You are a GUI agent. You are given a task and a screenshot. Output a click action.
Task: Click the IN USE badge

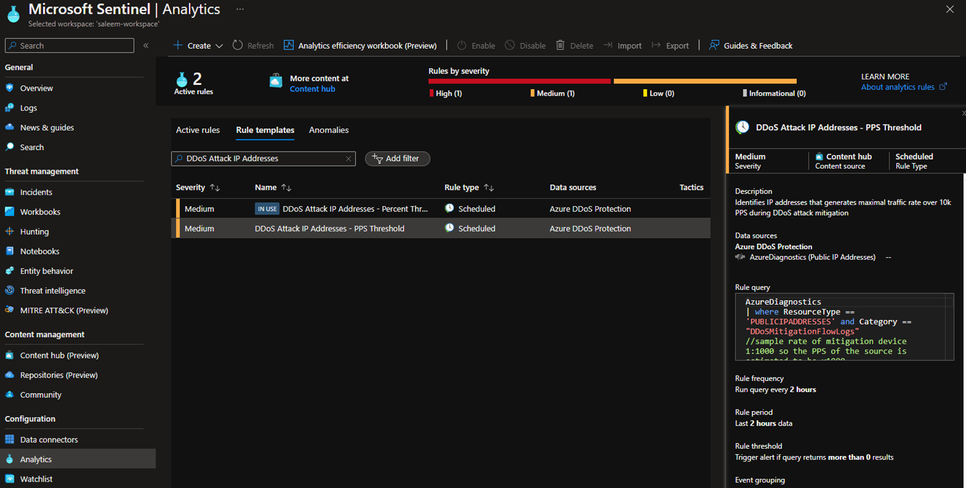coord(267,209)
